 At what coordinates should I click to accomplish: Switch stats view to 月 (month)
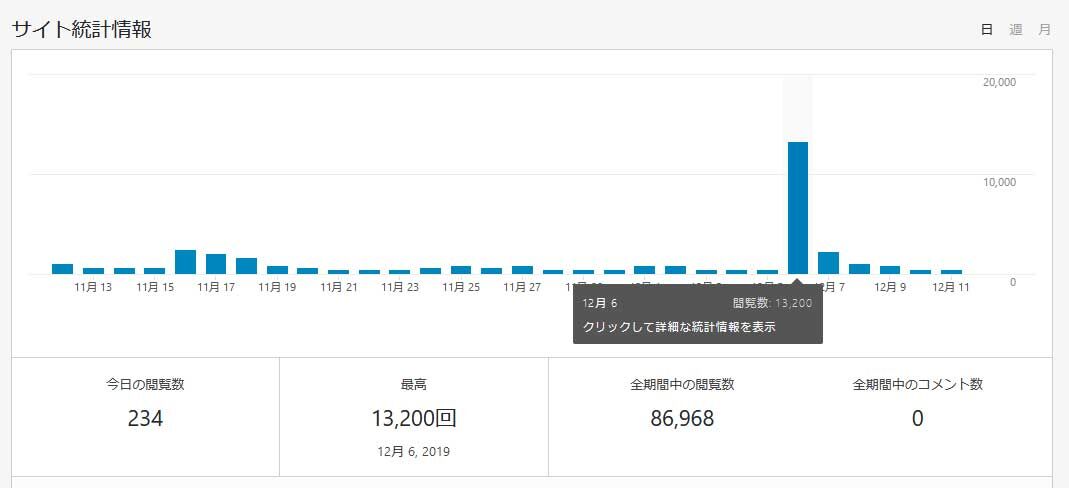point(1044,30)
